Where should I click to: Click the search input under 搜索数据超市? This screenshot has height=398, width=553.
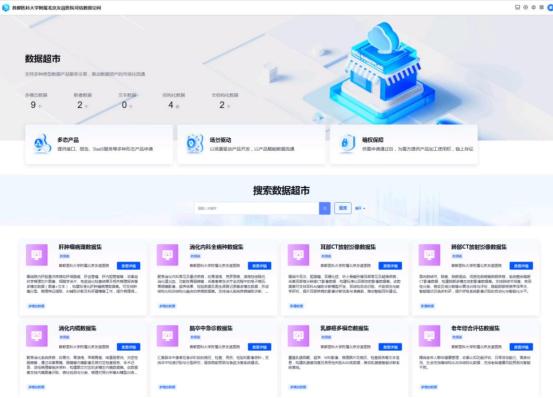click(x=256, y=208)
